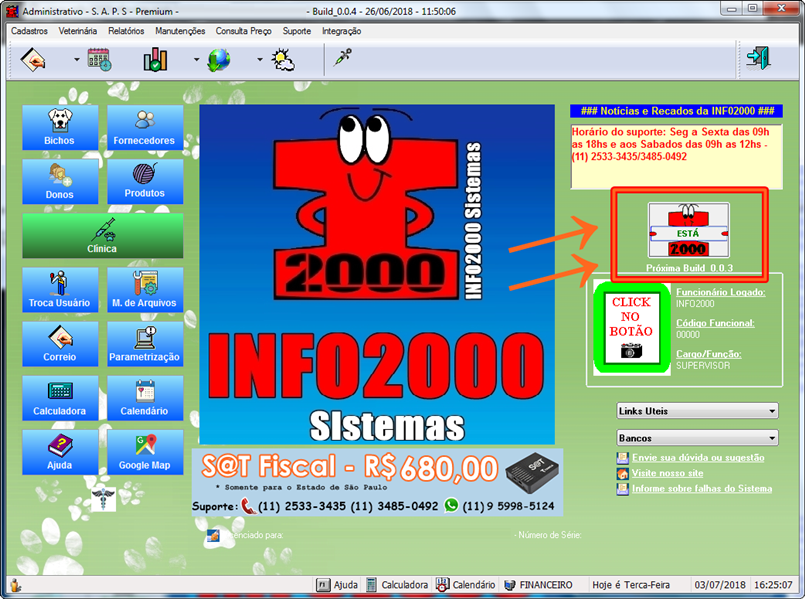Open the Integração menu
This screenshot has width=805, height=599.
click(x=341, y=31)
